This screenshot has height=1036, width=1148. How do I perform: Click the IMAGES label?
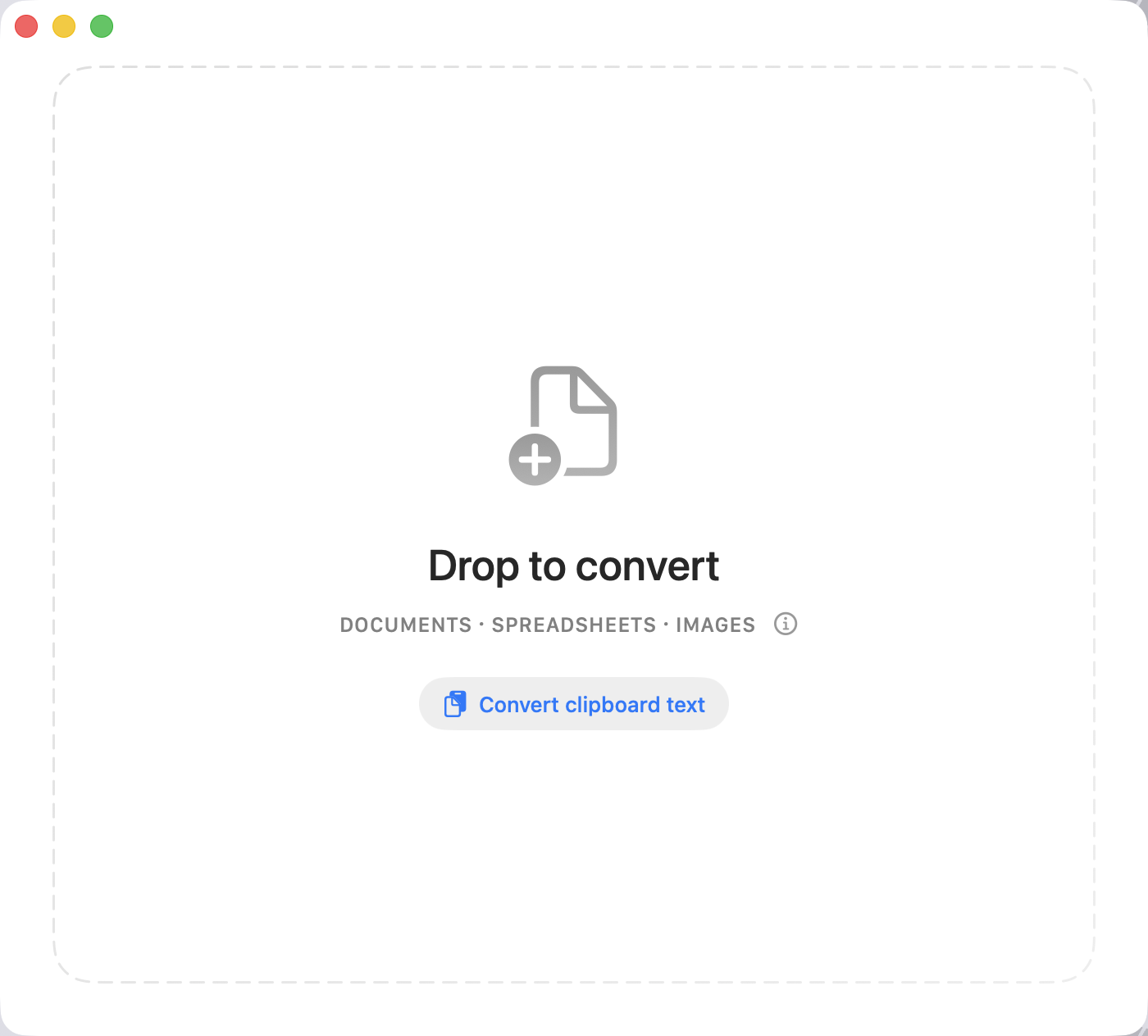715,625
